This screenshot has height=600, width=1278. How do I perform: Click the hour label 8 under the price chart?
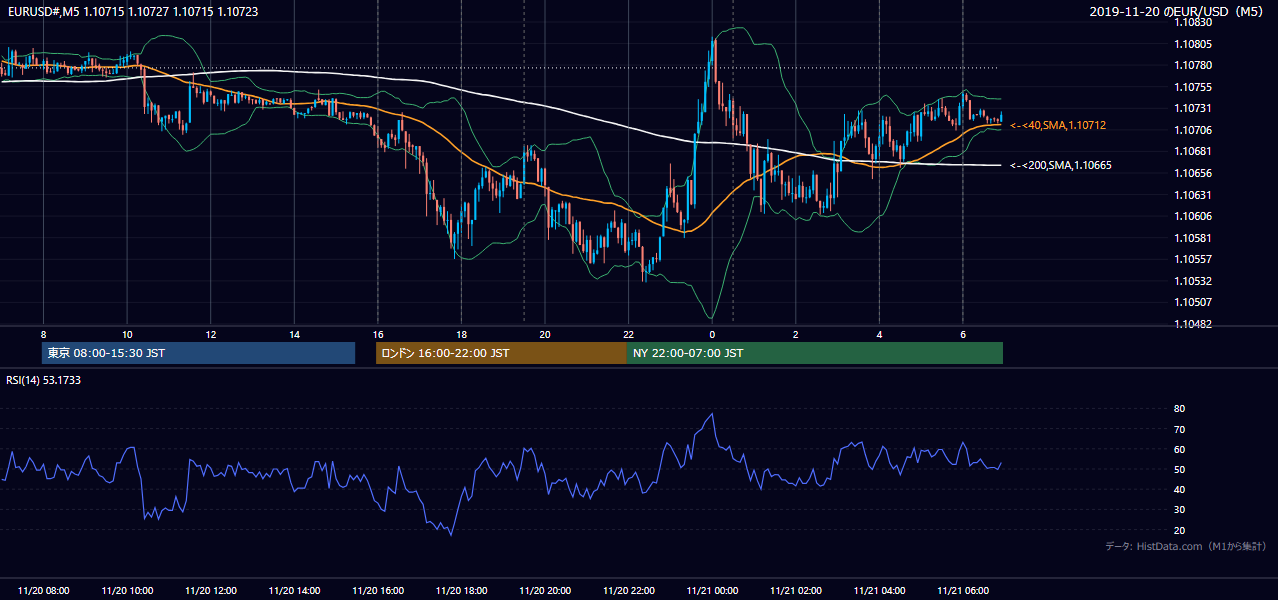[43, 334]
